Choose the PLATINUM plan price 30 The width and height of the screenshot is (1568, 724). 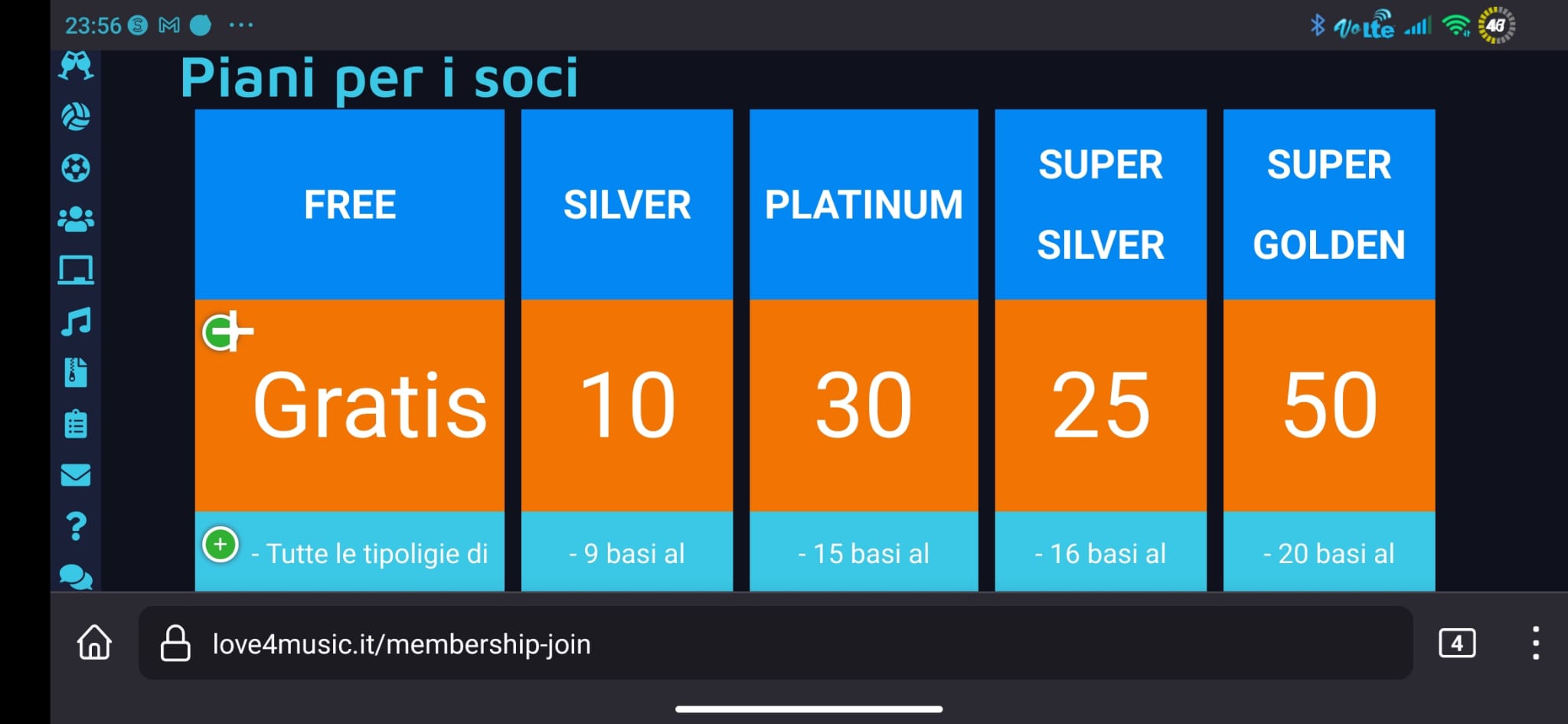(x=864, y=405)
